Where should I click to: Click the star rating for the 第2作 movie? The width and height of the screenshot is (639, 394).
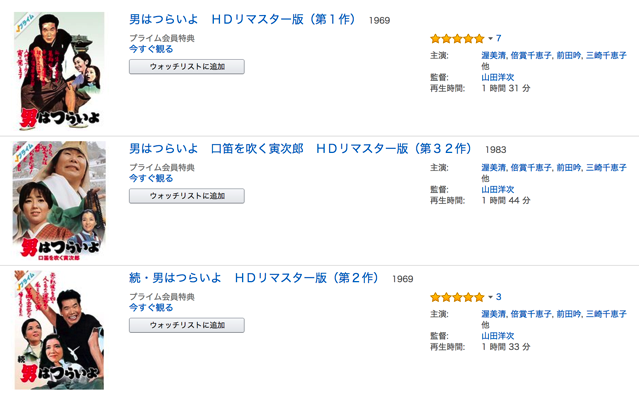(x=457, y=297)
